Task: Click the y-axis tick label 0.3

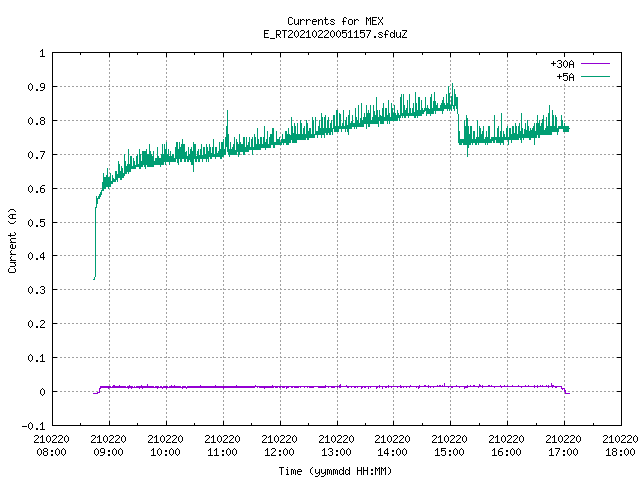Action: [36, 290]
